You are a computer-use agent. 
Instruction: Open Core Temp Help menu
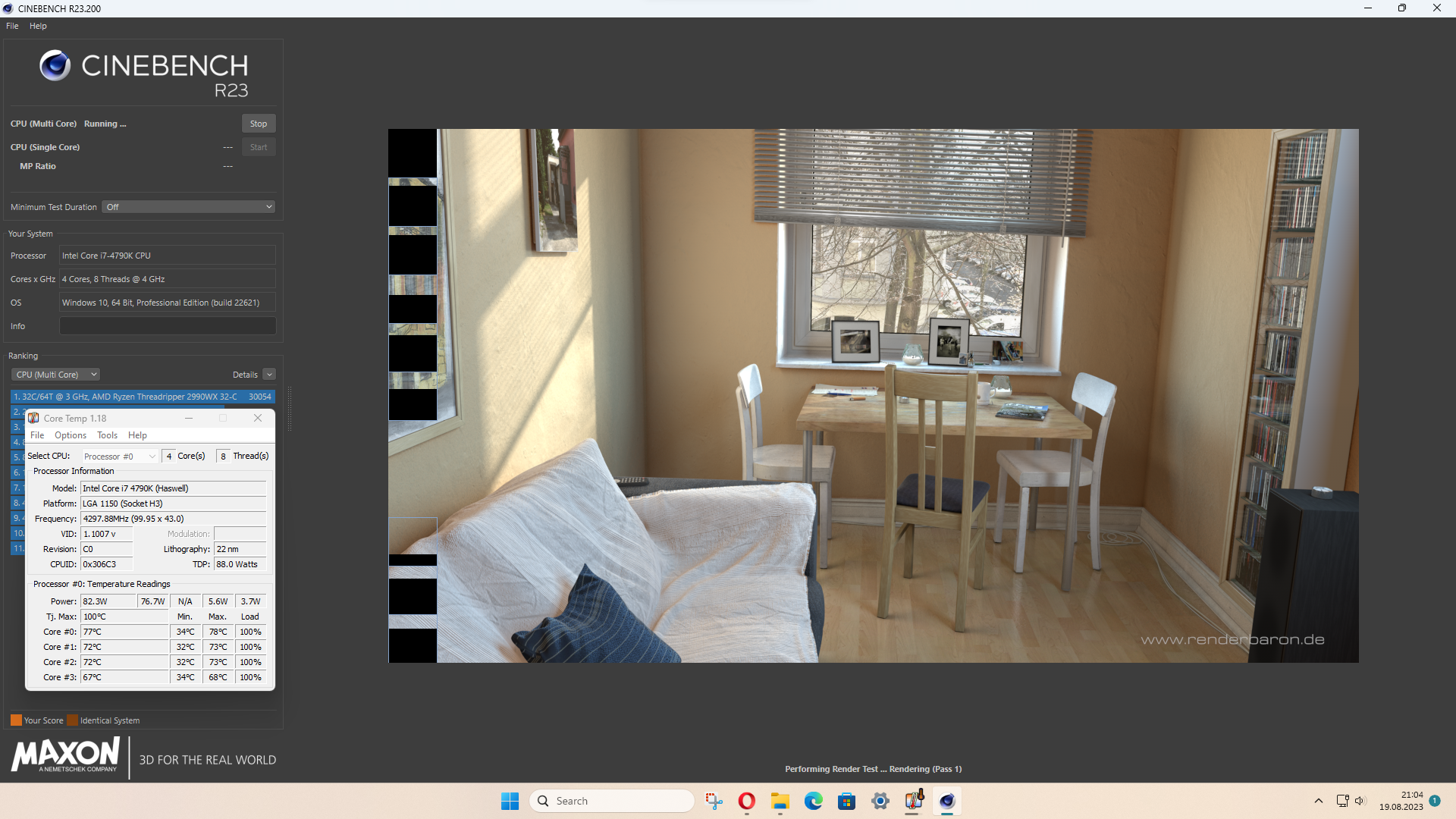tap(137, 435)
